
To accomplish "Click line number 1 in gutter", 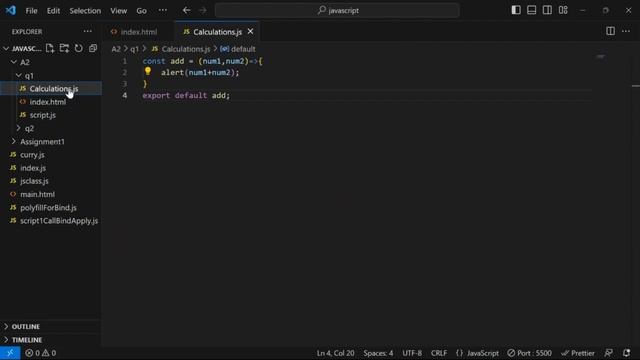I will pos(124,61).
